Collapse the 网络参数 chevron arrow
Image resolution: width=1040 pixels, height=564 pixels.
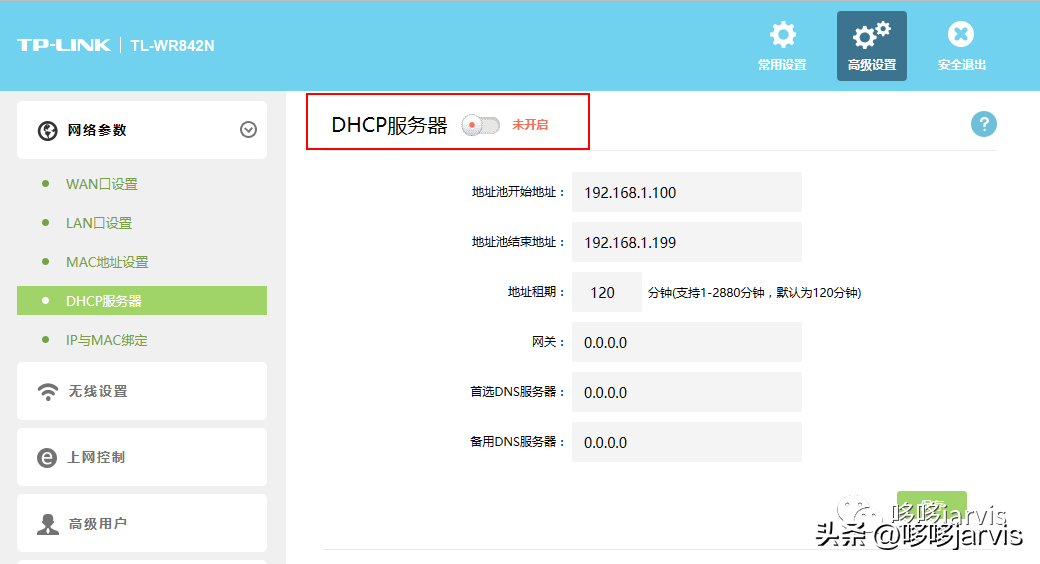point(249,129)
